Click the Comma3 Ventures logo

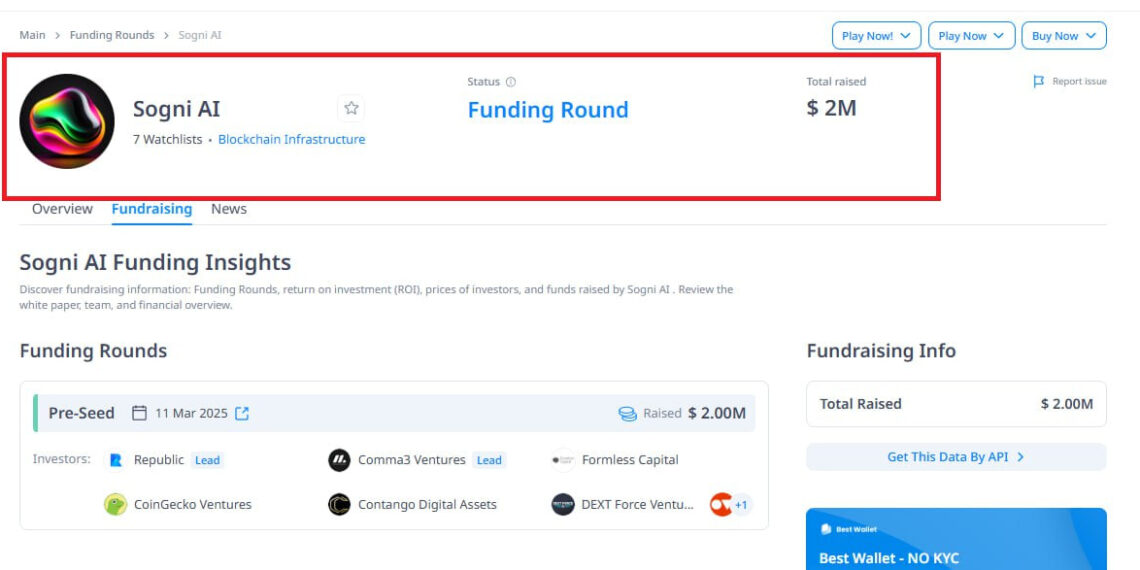(x=339, y=460)
